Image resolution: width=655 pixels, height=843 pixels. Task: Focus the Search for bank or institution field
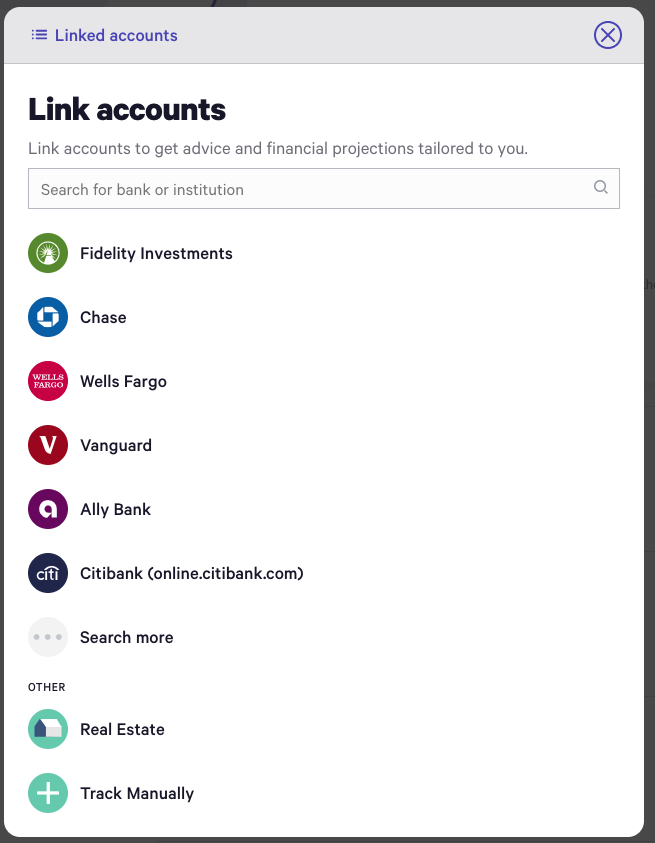[x=324, y=189]
